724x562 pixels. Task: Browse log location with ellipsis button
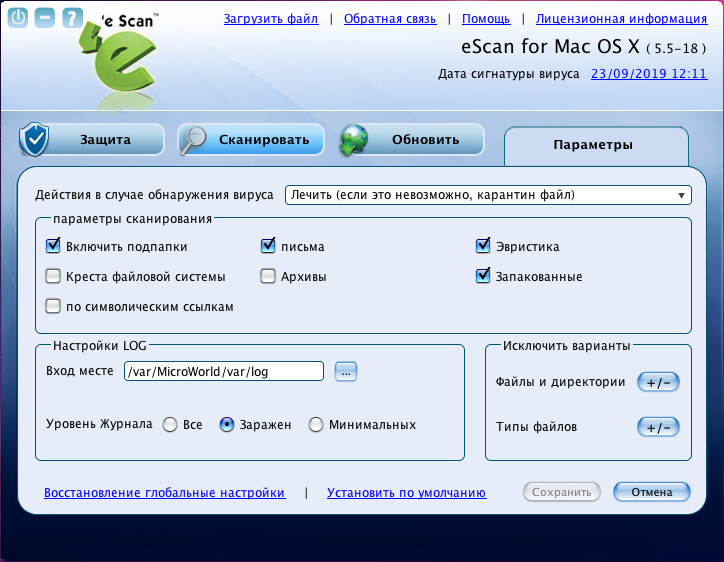[346, 371]
